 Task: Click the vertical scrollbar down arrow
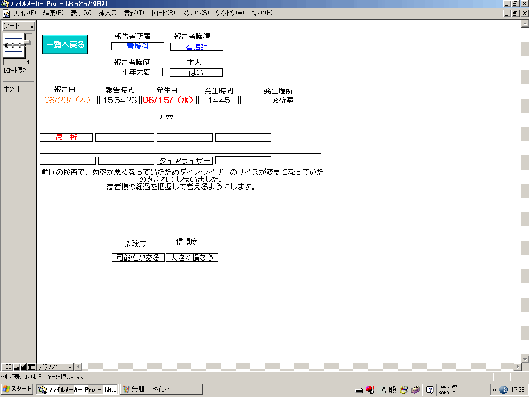525,359
